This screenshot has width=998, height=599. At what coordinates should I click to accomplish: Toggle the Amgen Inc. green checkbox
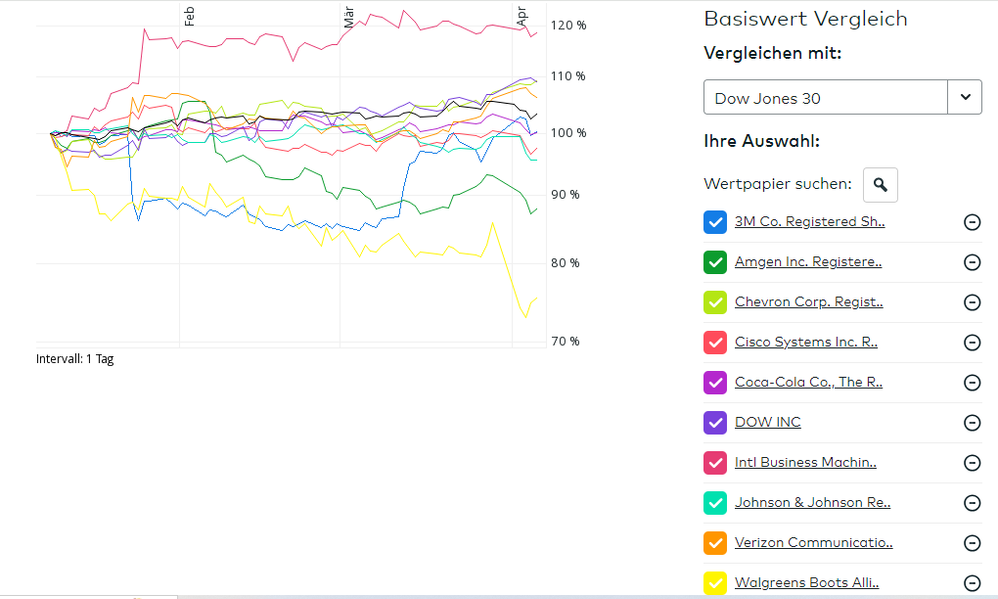point(715,262)
